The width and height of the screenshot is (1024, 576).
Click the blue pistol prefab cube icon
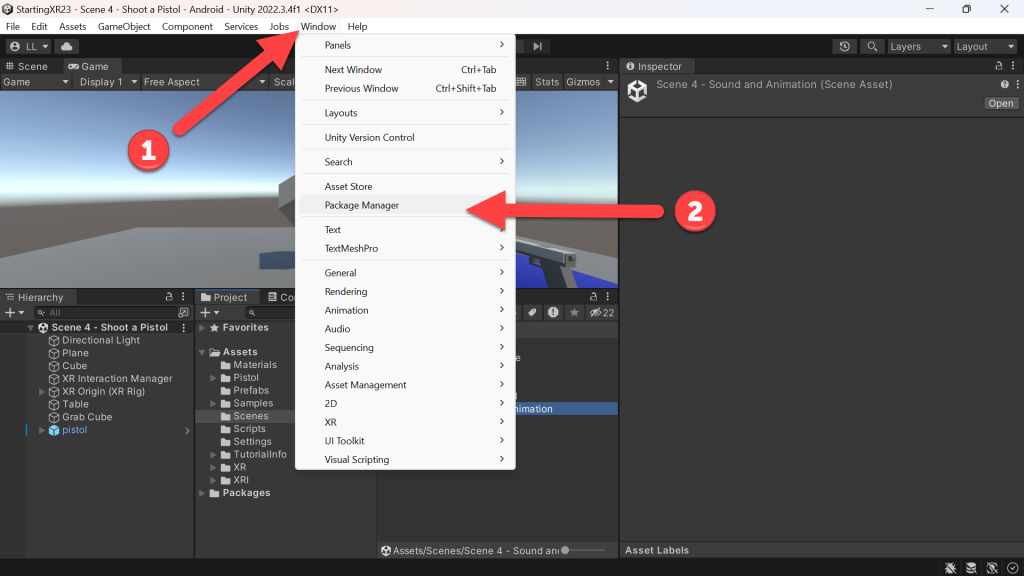(54, 430)
